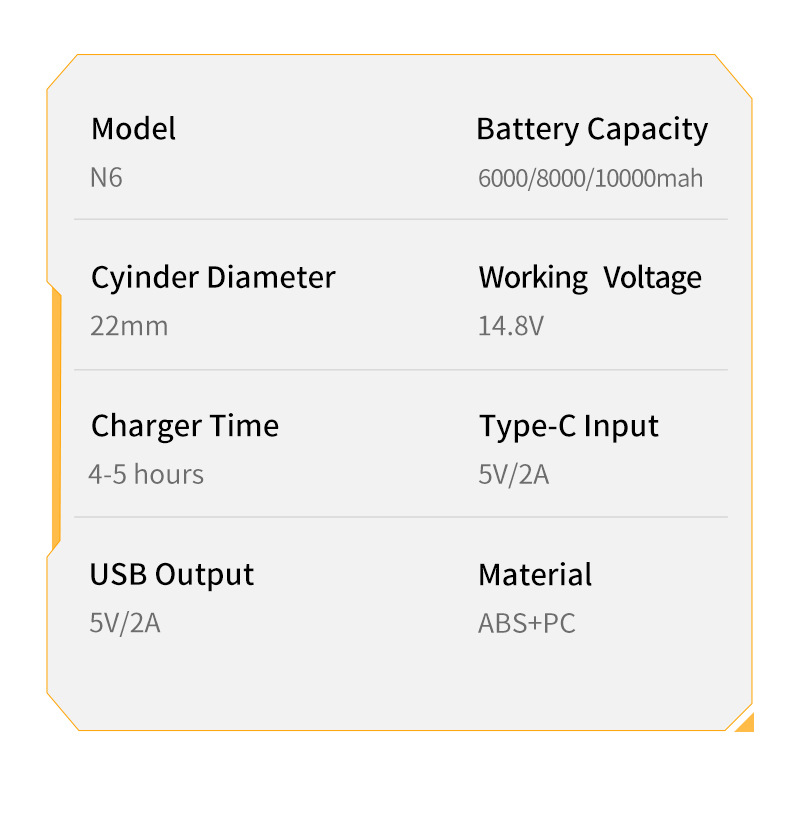Select the 22mm diameter value
Viewport: 800px width, 835px height.
coord(129,326)
